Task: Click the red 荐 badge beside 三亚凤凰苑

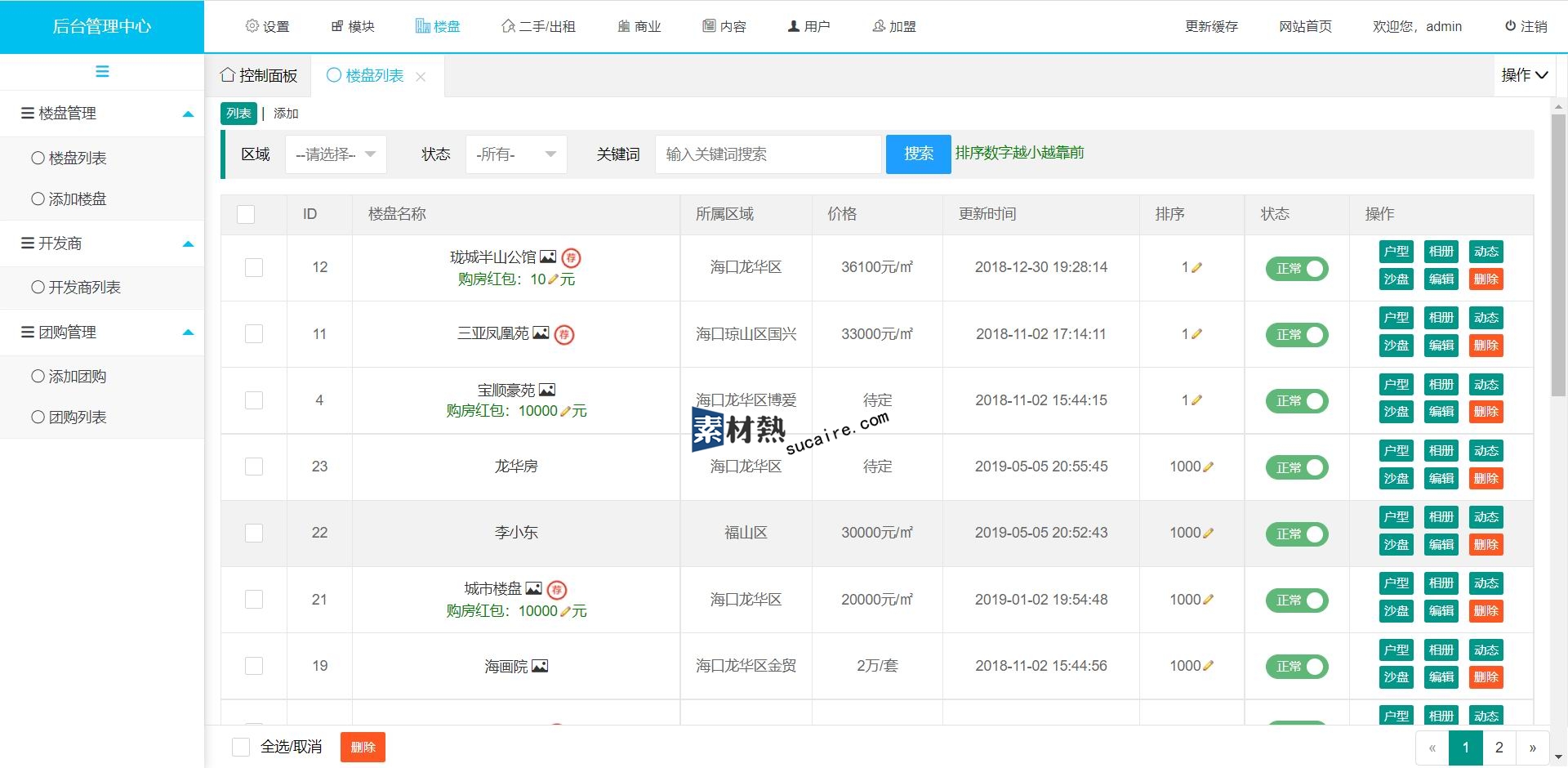Action: pos(564,334)
